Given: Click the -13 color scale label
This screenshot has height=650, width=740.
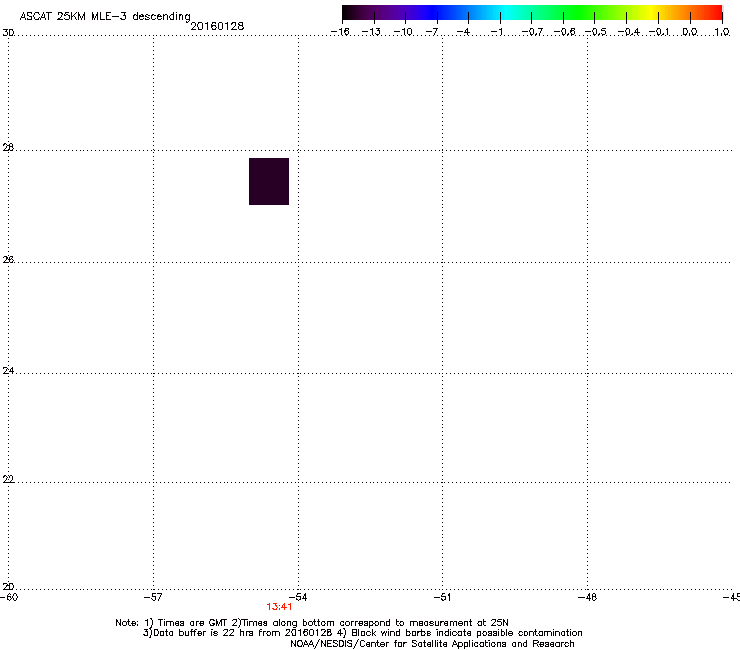Looking at the screenshot, I should tap(371, 32).
